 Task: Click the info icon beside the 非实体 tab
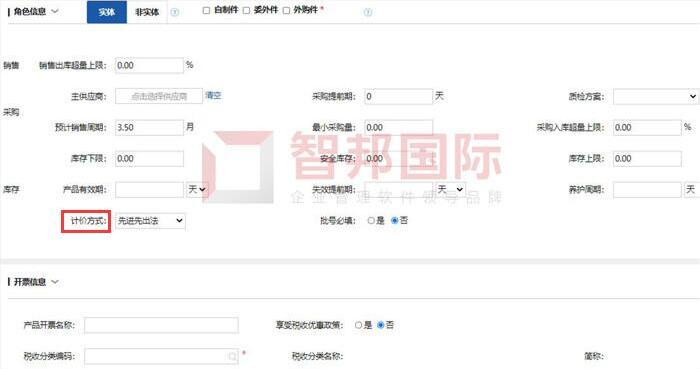click(x=175, y=12)
